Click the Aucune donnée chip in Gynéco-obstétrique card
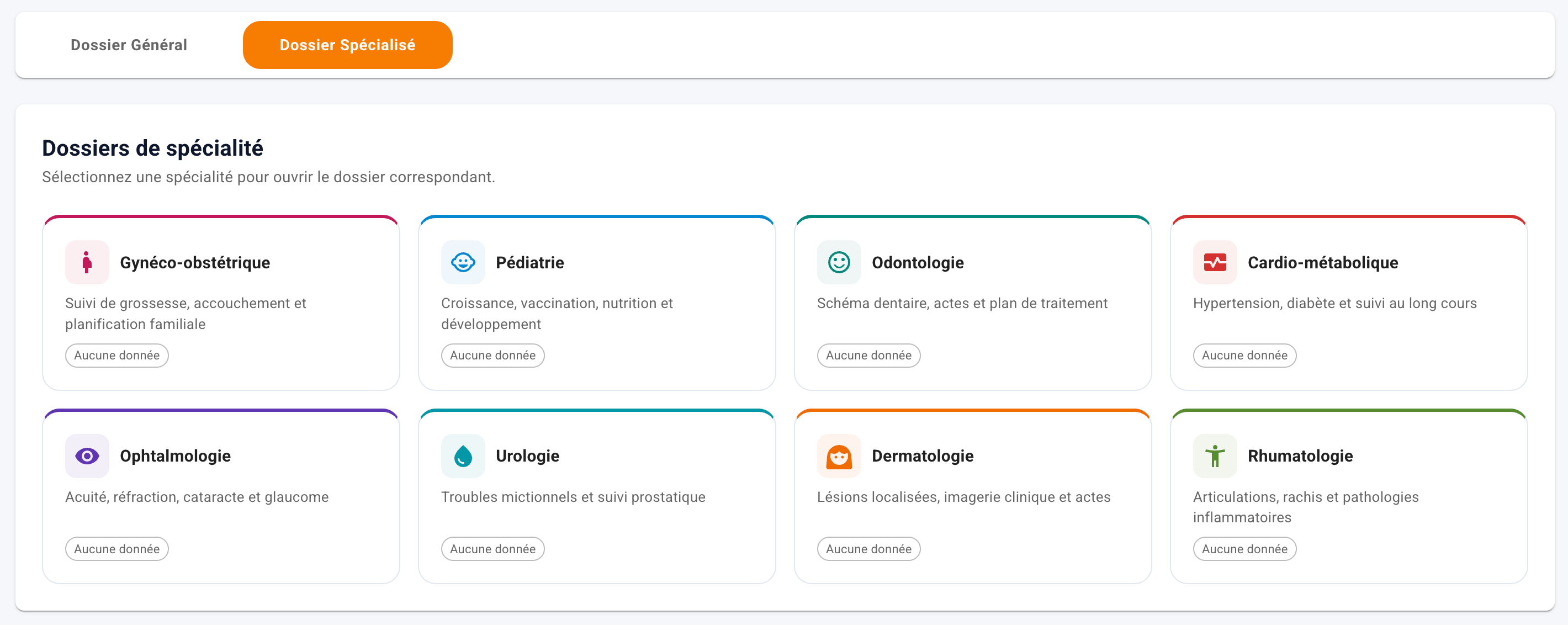 click(x=117, y=356)
